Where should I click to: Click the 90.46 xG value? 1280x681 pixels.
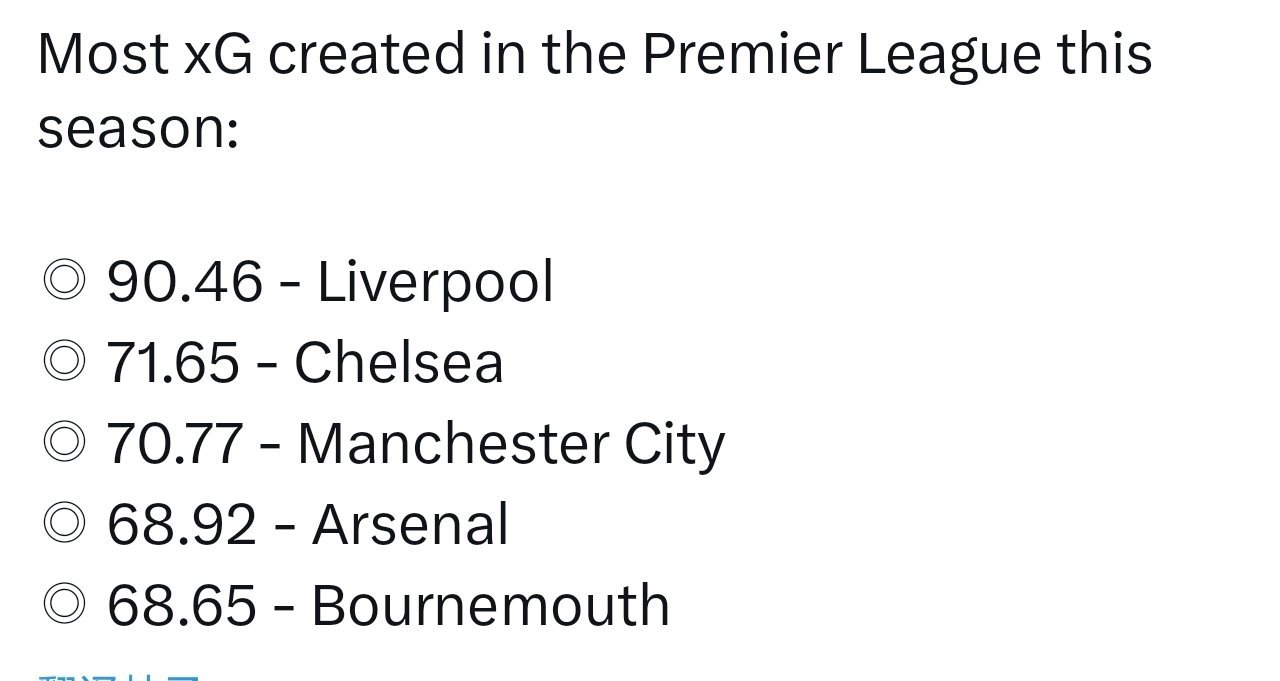point(184,282)
